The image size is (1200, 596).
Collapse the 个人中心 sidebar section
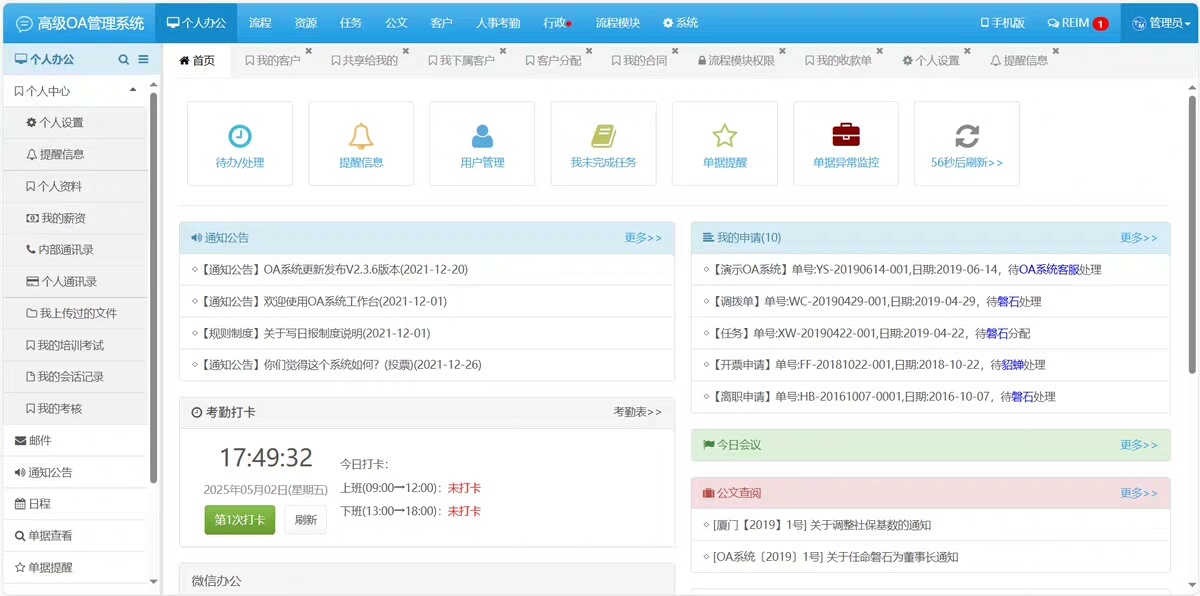tap(133, 91)
